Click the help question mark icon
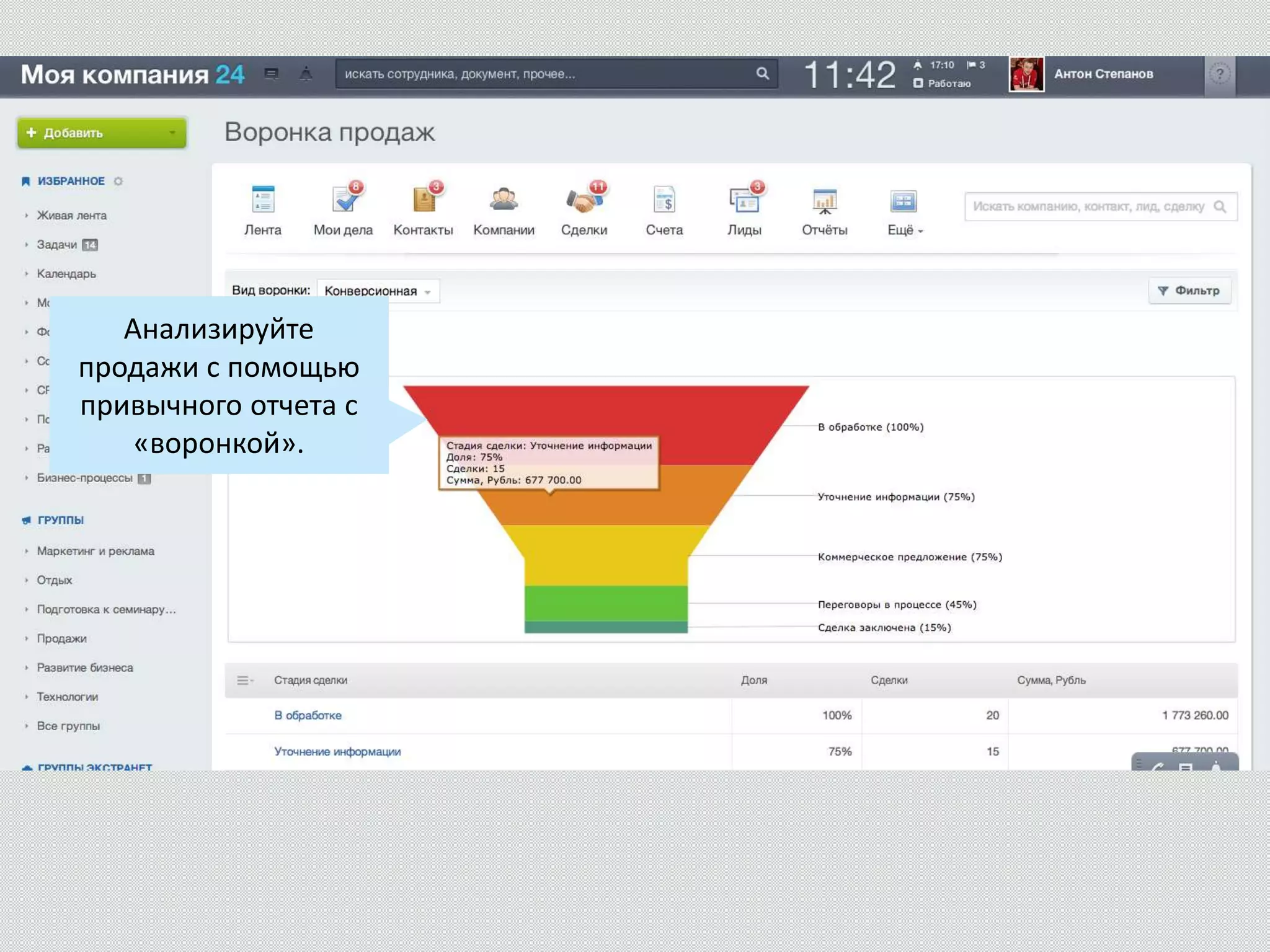The height and width of the screenshot is (952, 1270). 1219,74
